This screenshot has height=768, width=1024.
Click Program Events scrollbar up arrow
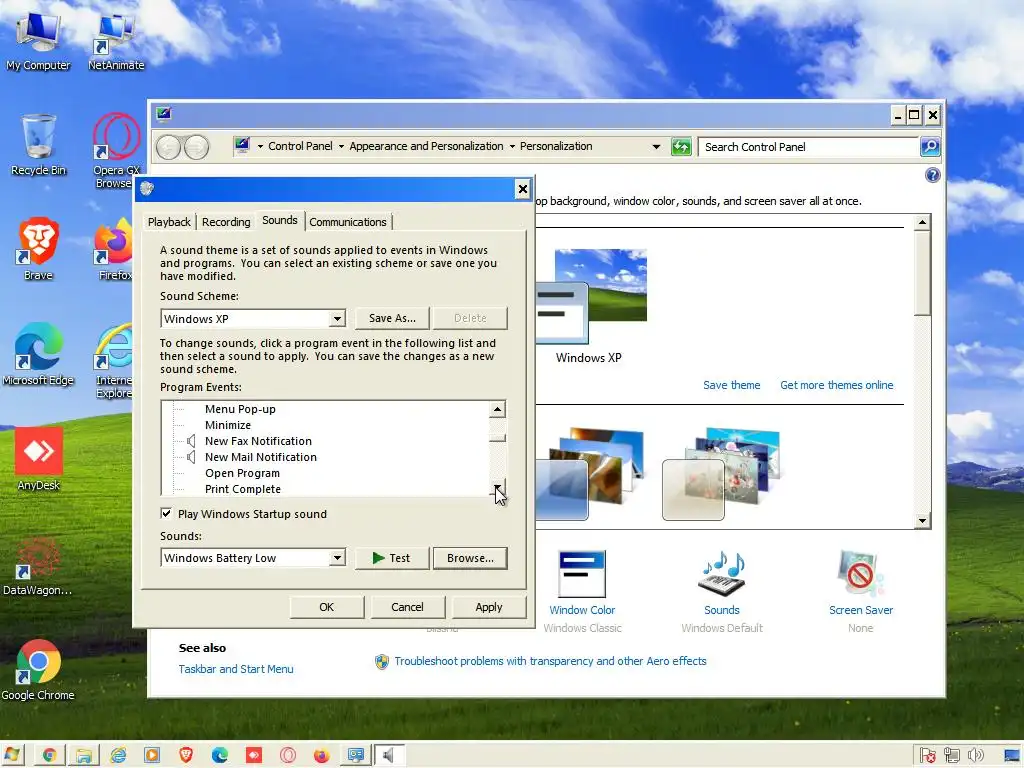497,409
